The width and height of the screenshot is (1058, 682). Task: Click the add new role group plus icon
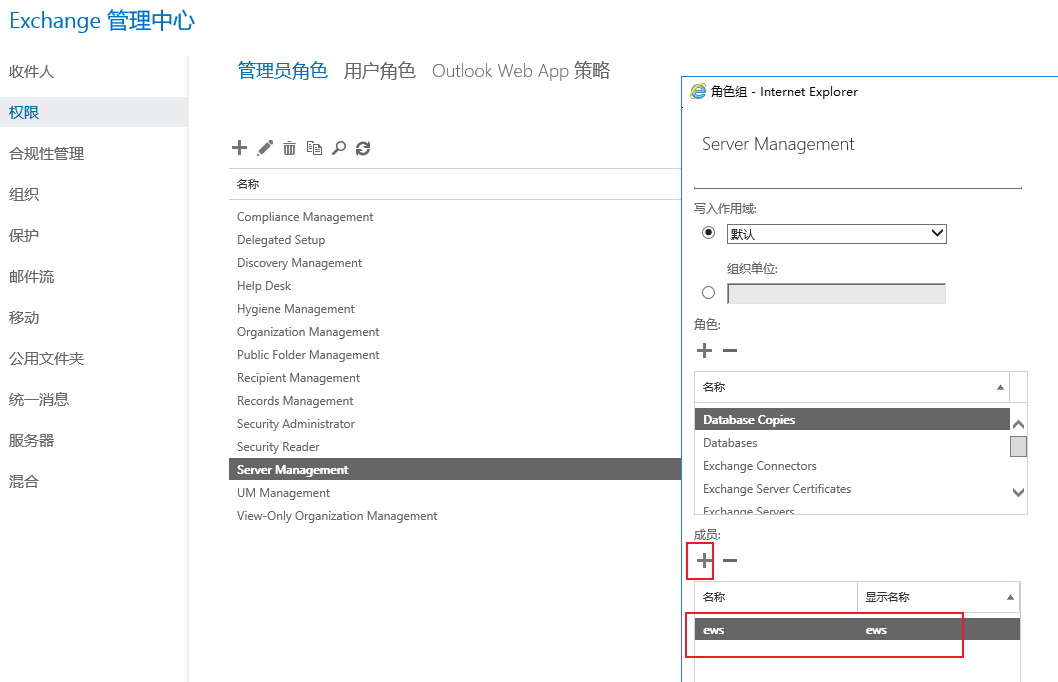click(x=239, y=148)
